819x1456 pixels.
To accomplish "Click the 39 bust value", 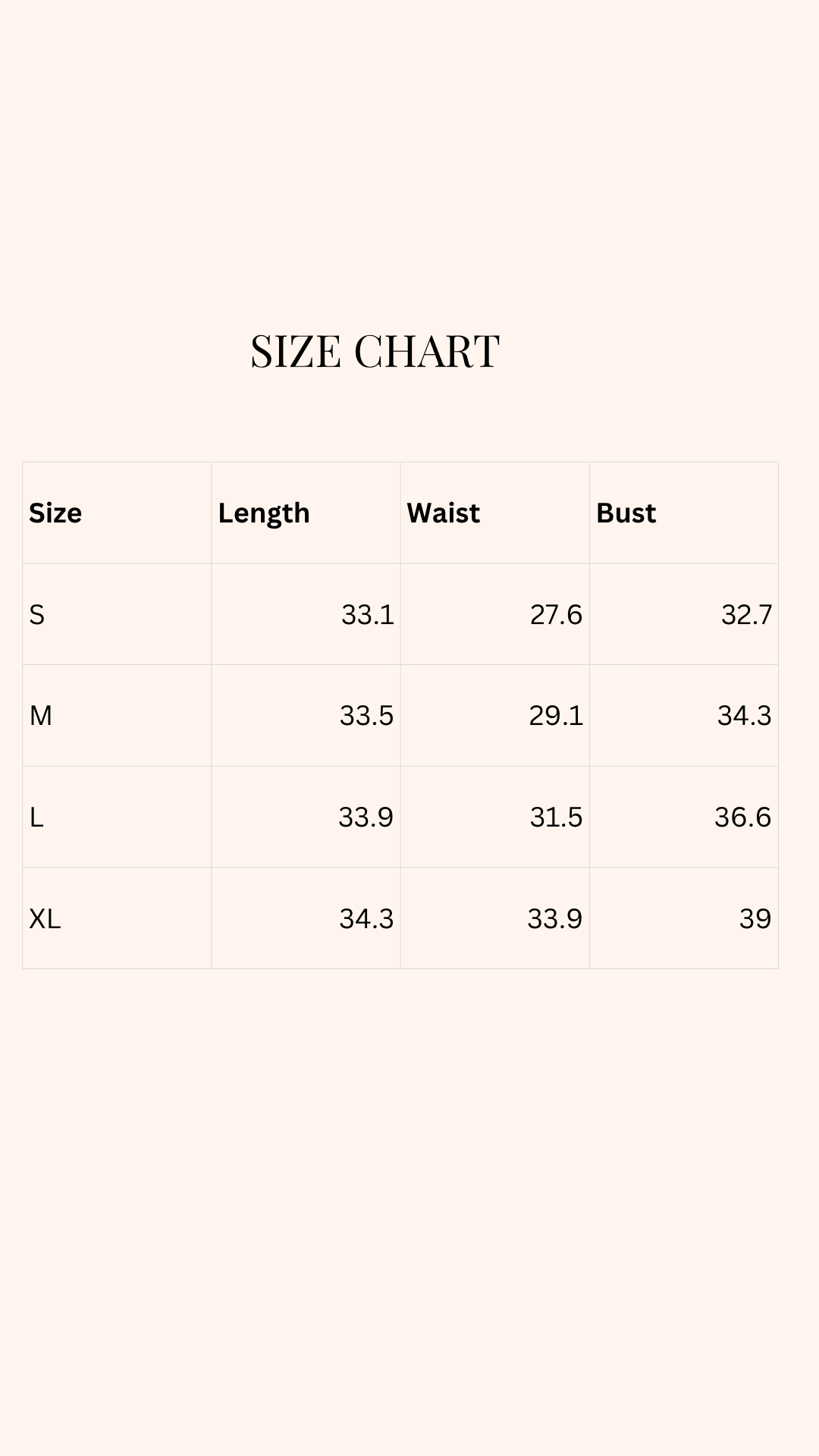I will point(755,919).
